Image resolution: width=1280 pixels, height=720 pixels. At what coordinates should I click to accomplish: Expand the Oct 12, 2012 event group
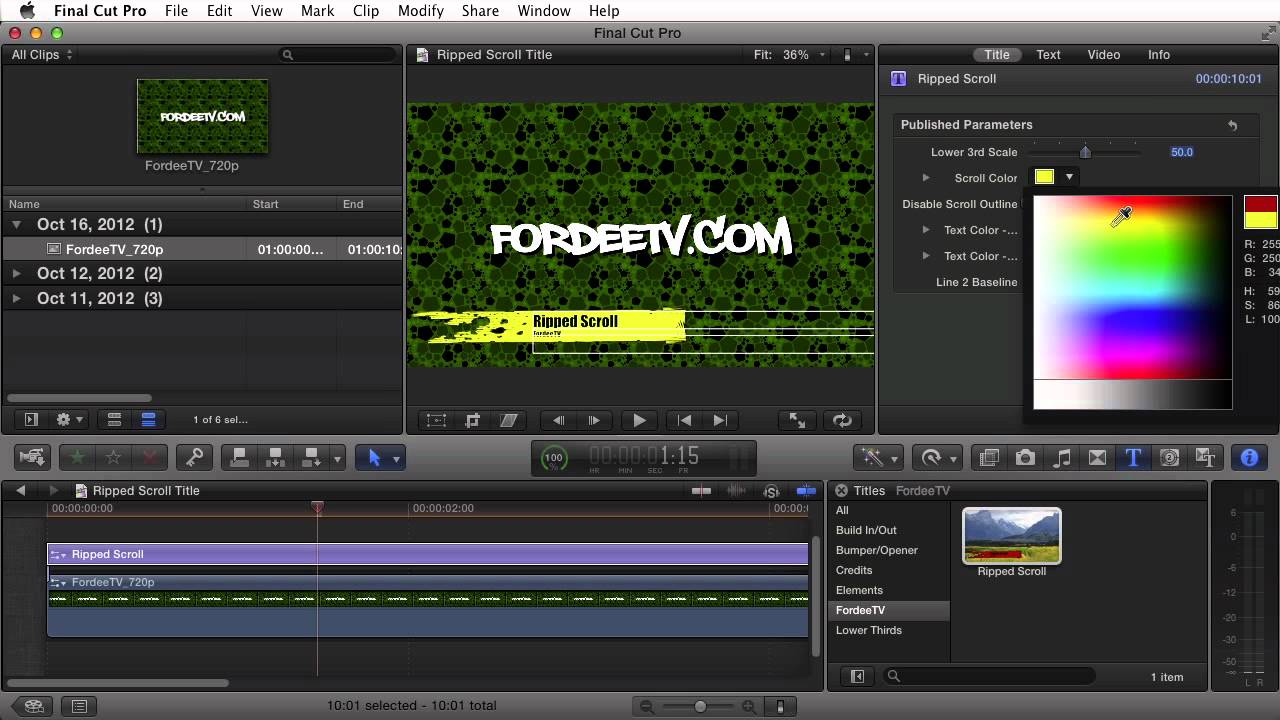tap(16, 273)
